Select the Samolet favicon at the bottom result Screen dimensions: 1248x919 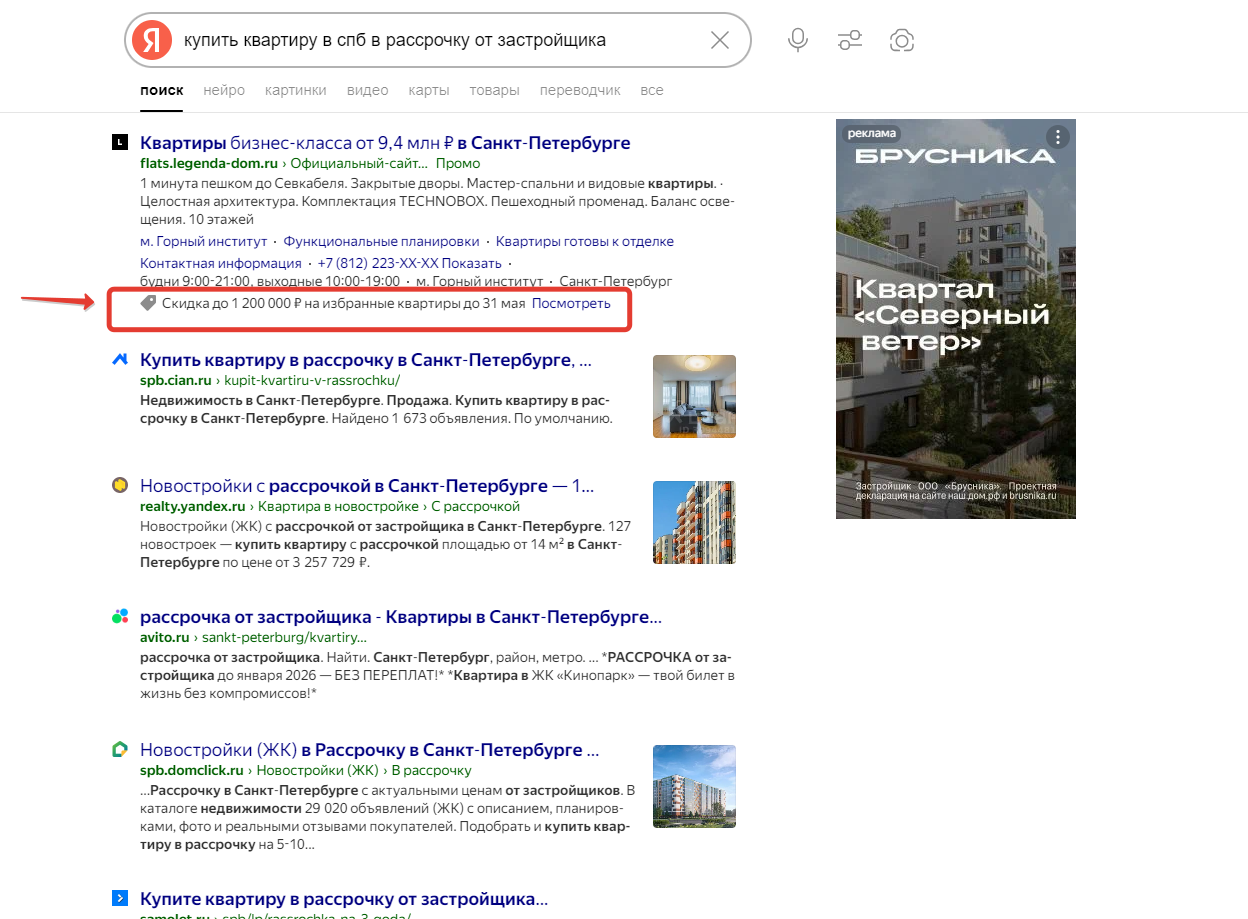tap(120, 898)
